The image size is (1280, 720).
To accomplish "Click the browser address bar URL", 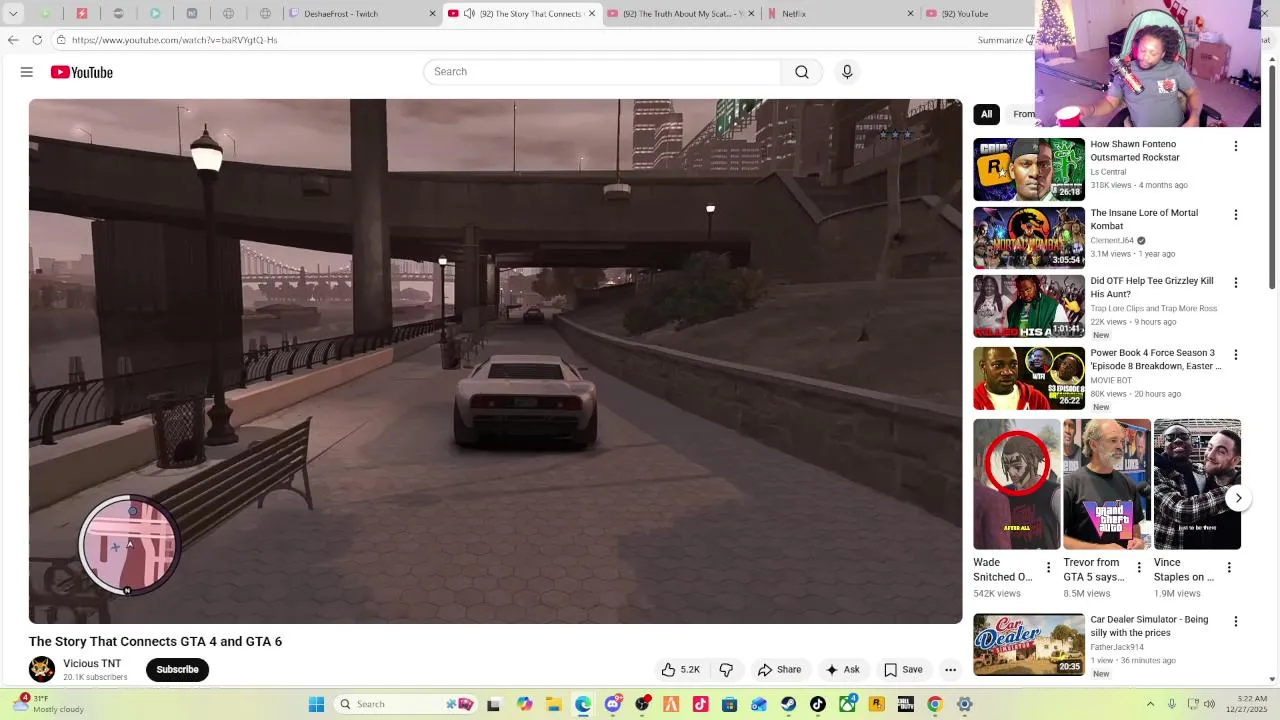I will pyautogui.click(x=174, y=40).
